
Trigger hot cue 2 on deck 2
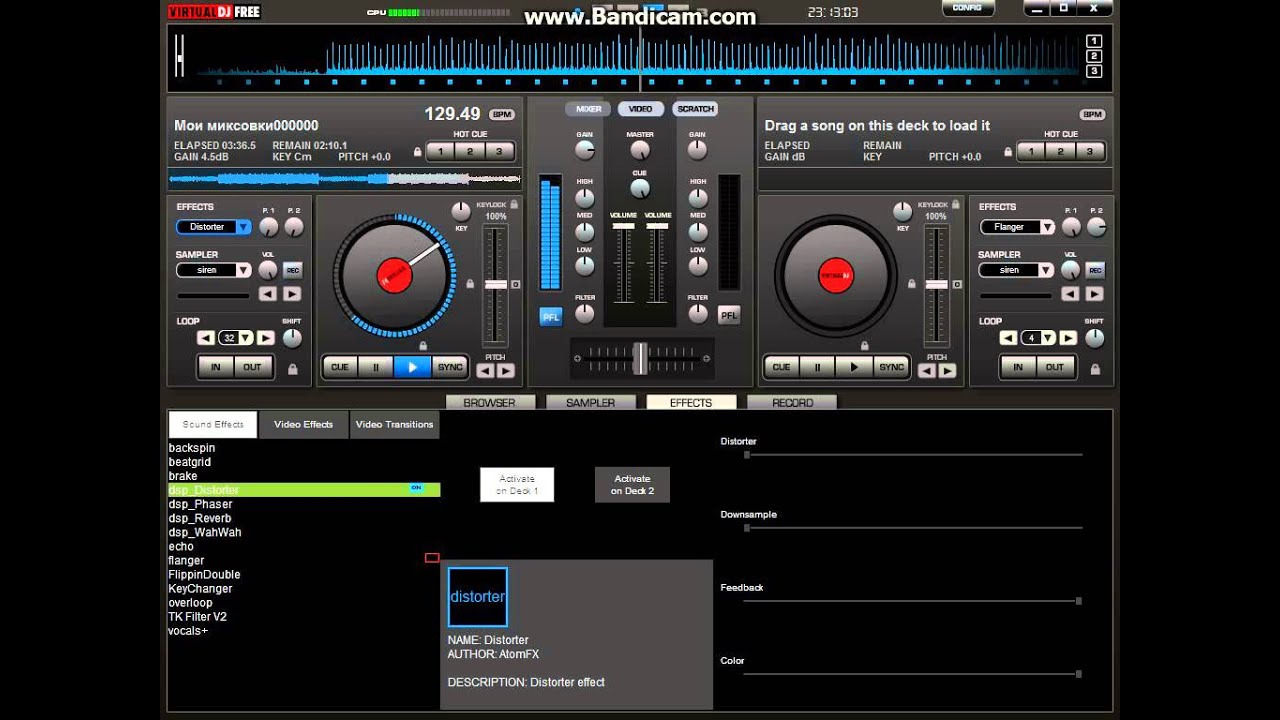pos(1061,152)
